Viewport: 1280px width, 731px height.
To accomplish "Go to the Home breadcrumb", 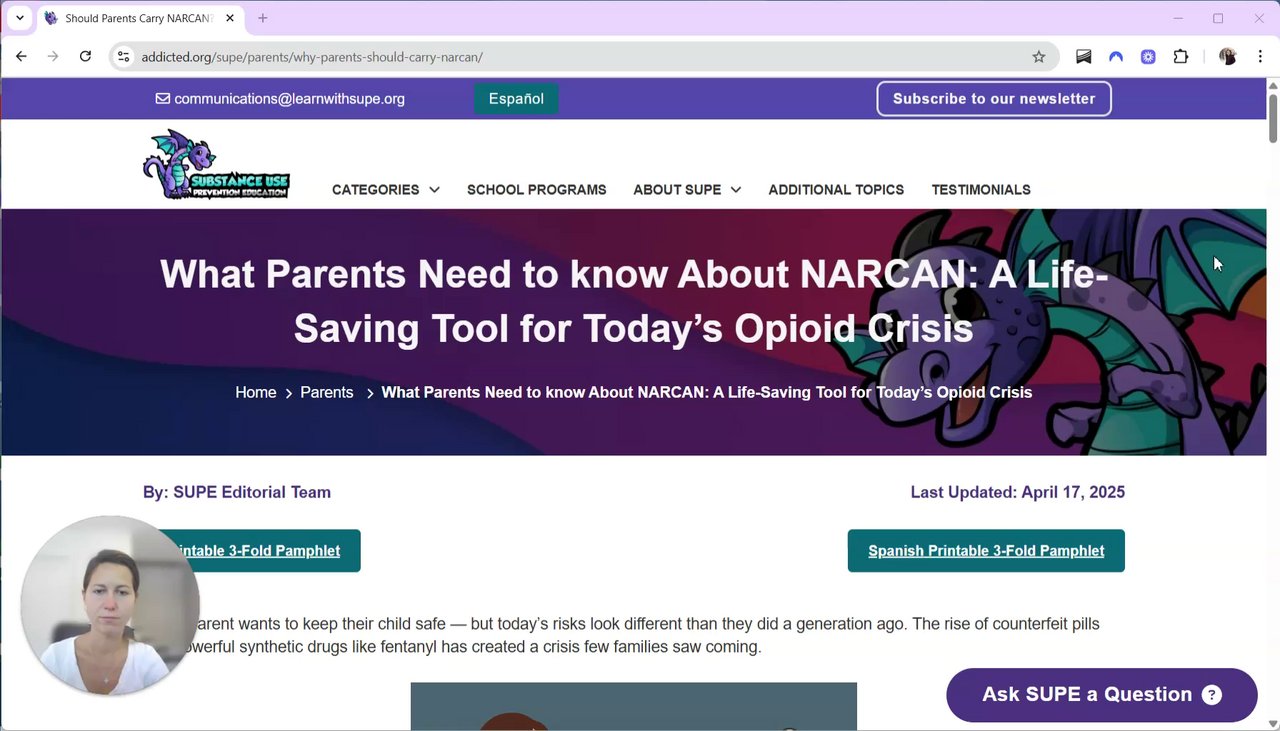I will point(255,393).
